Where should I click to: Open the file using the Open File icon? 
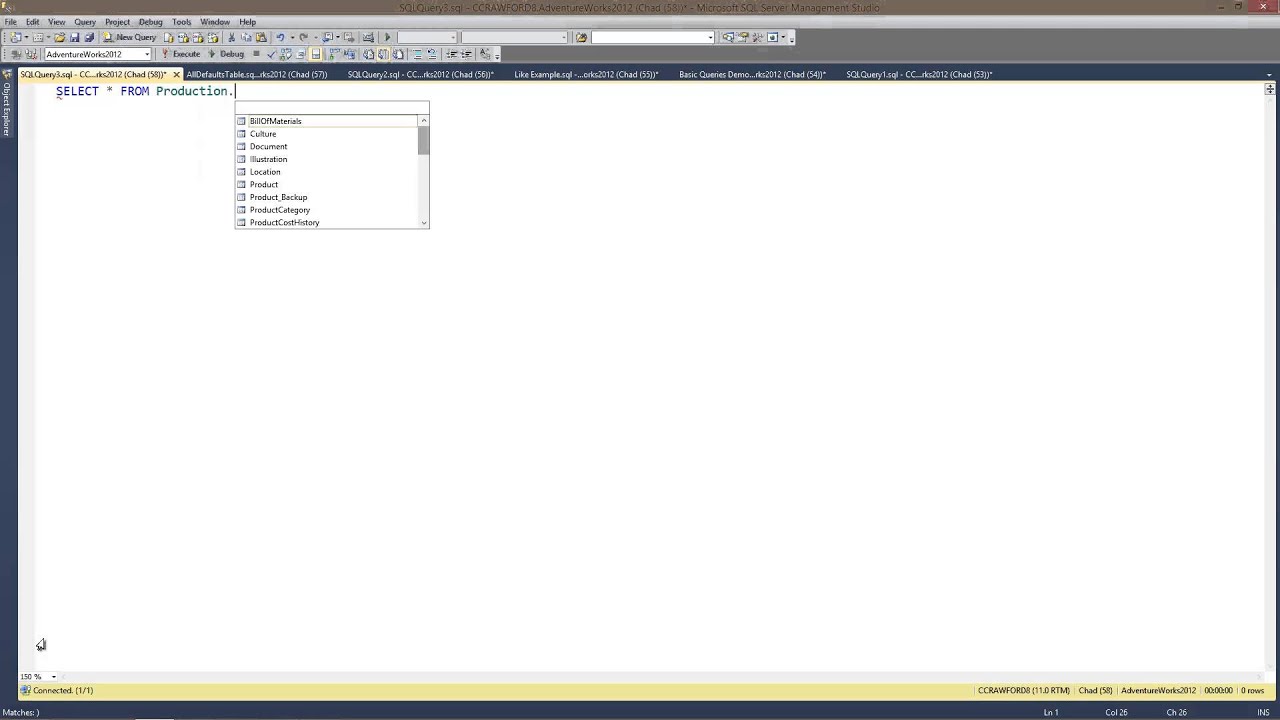click(x=60, y=37)
